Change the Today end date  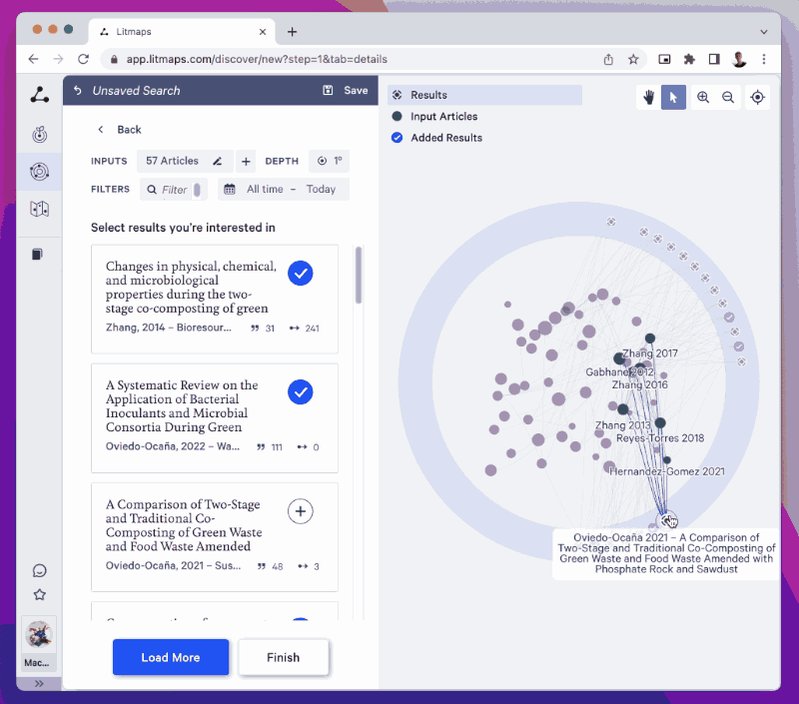(321, 189)
